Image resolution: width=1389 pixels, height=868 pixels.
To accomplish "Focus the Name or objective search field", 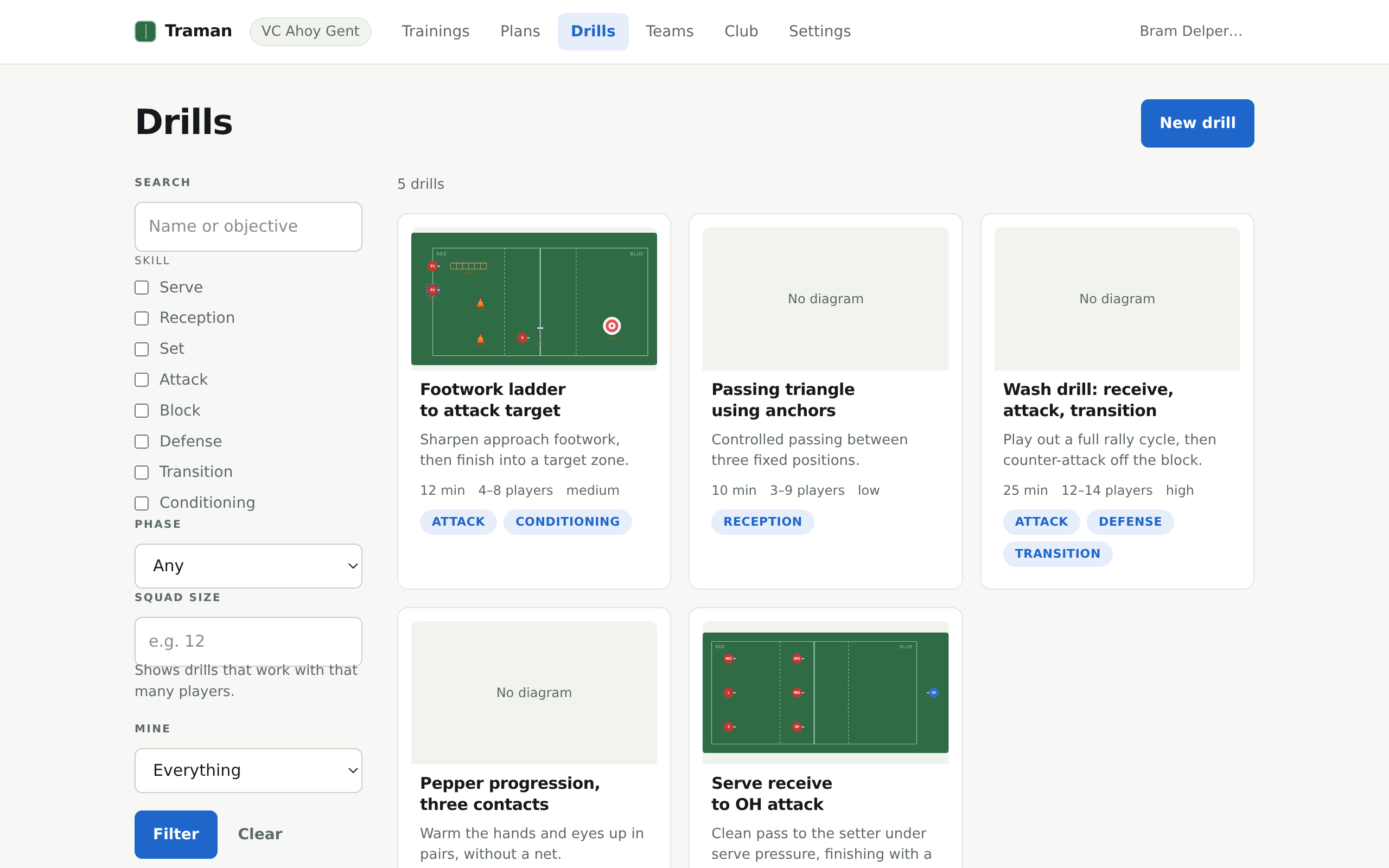I will [x=248, y=226].
